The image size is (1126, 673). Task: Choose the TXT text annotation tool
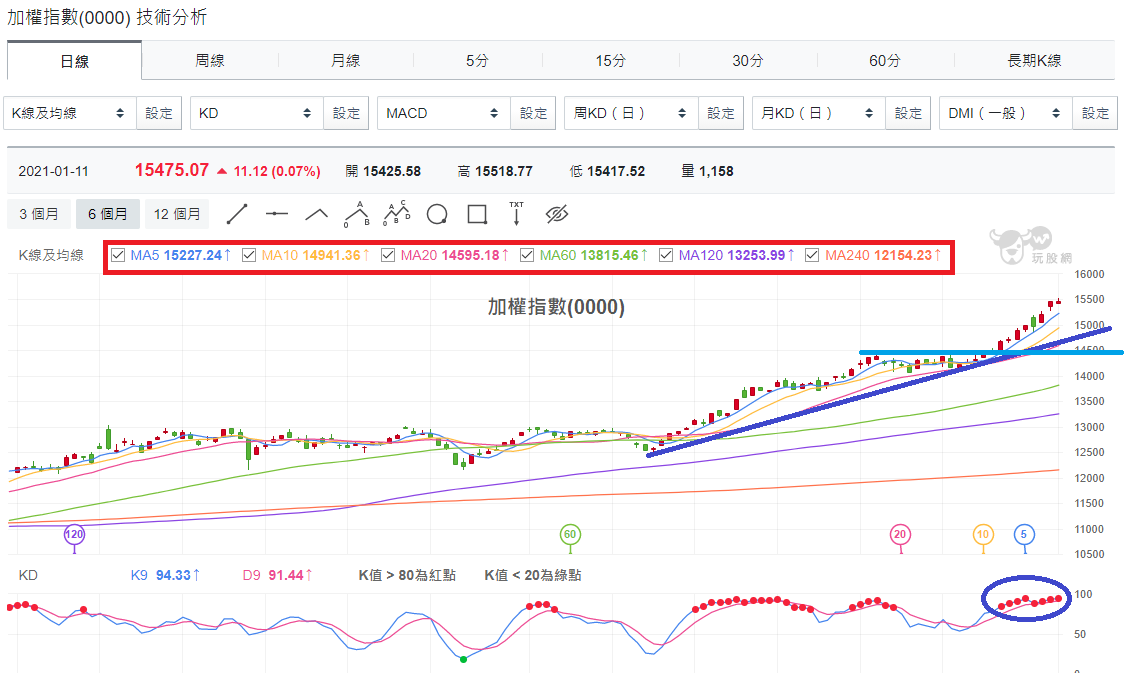516,213
